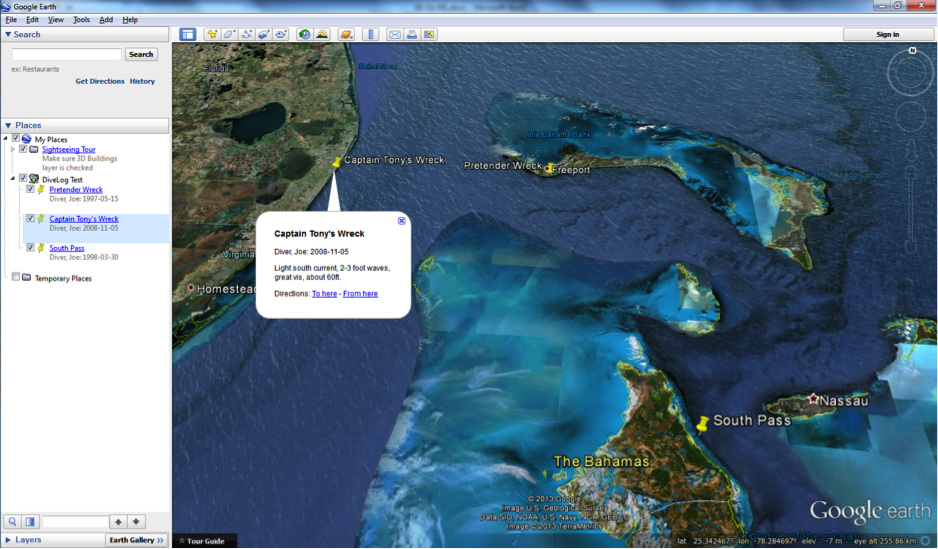The height and width of the screenshot is (549, 938).
Task: Click View in Google Maps toolbar icon
Action: tap(429, 34)
